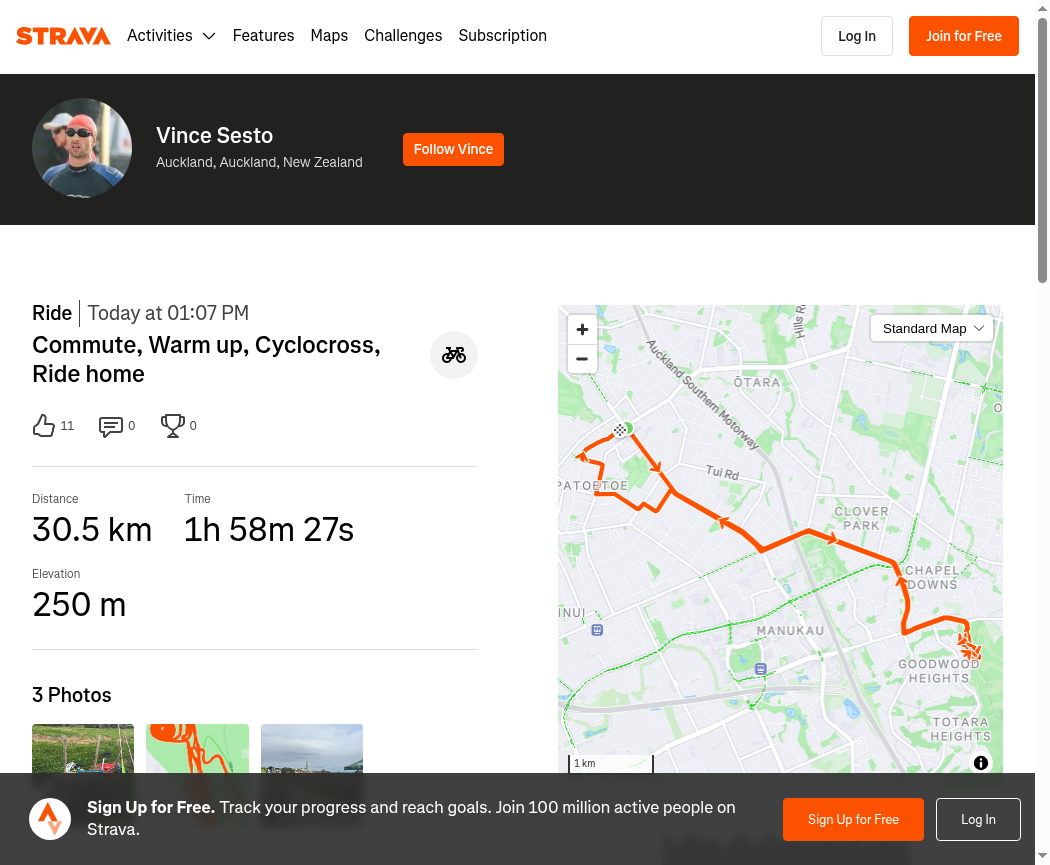Click the Strava logo
This screenshot has height=865, width=1050.
(63, 36)
